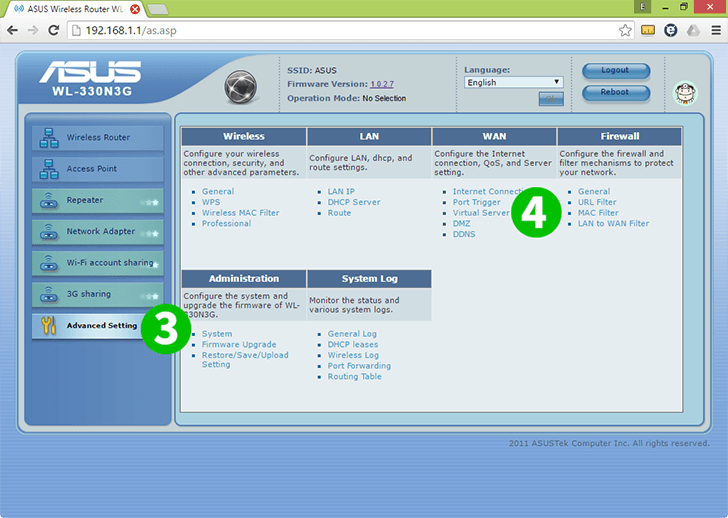Open the Chrome hamburger menu
This screenshot has width=728, height=518.
[x=715, y=31]
